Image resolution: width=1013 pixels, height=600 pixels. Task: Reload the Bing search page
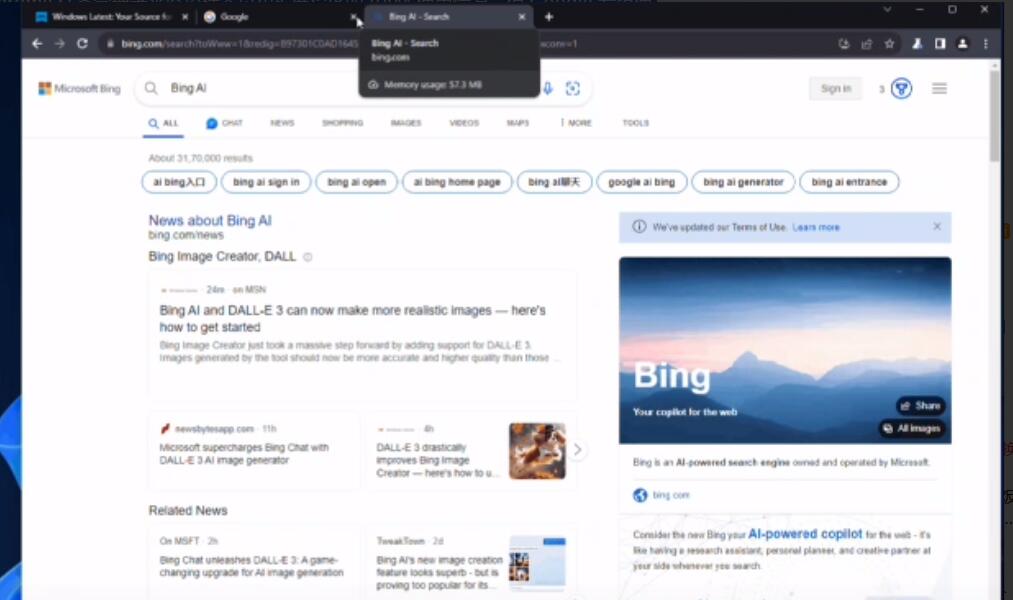pos(82,43)
